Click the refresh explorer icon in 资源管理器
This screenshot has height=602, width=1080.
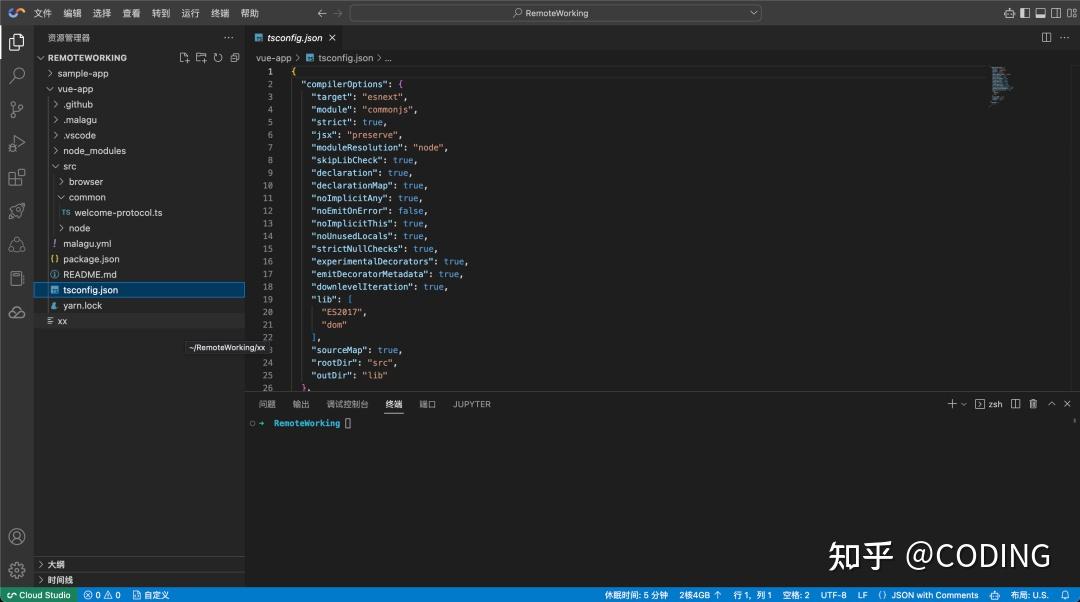click(218, 57)
